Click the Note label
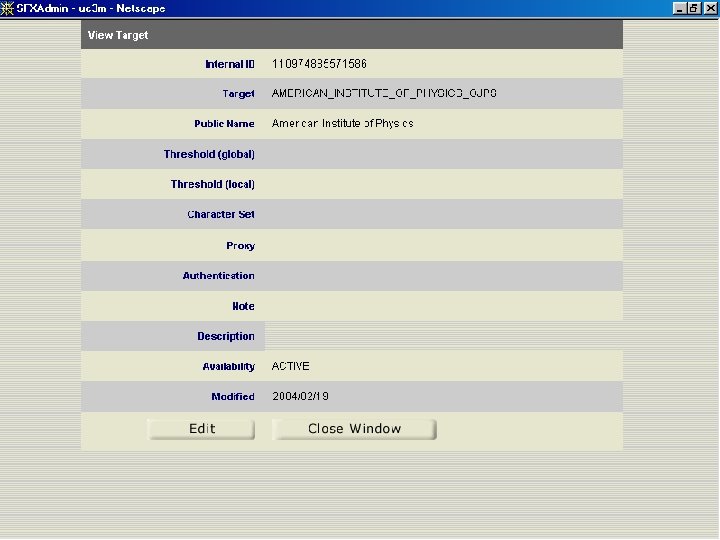Viewport: 720px width, 540px height. coord(243,306)
